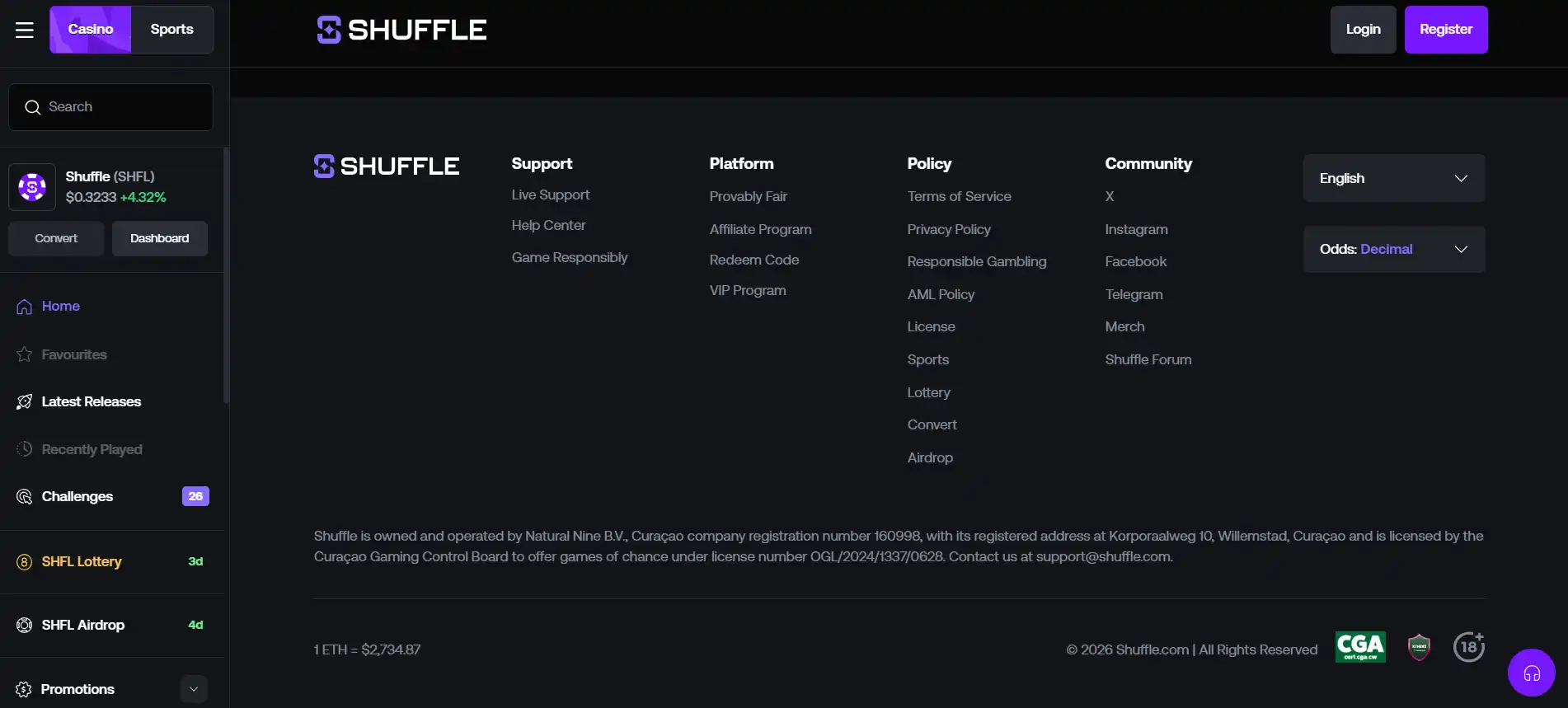
Task: Switch to the Sports tab
Action: coord(171,30)
